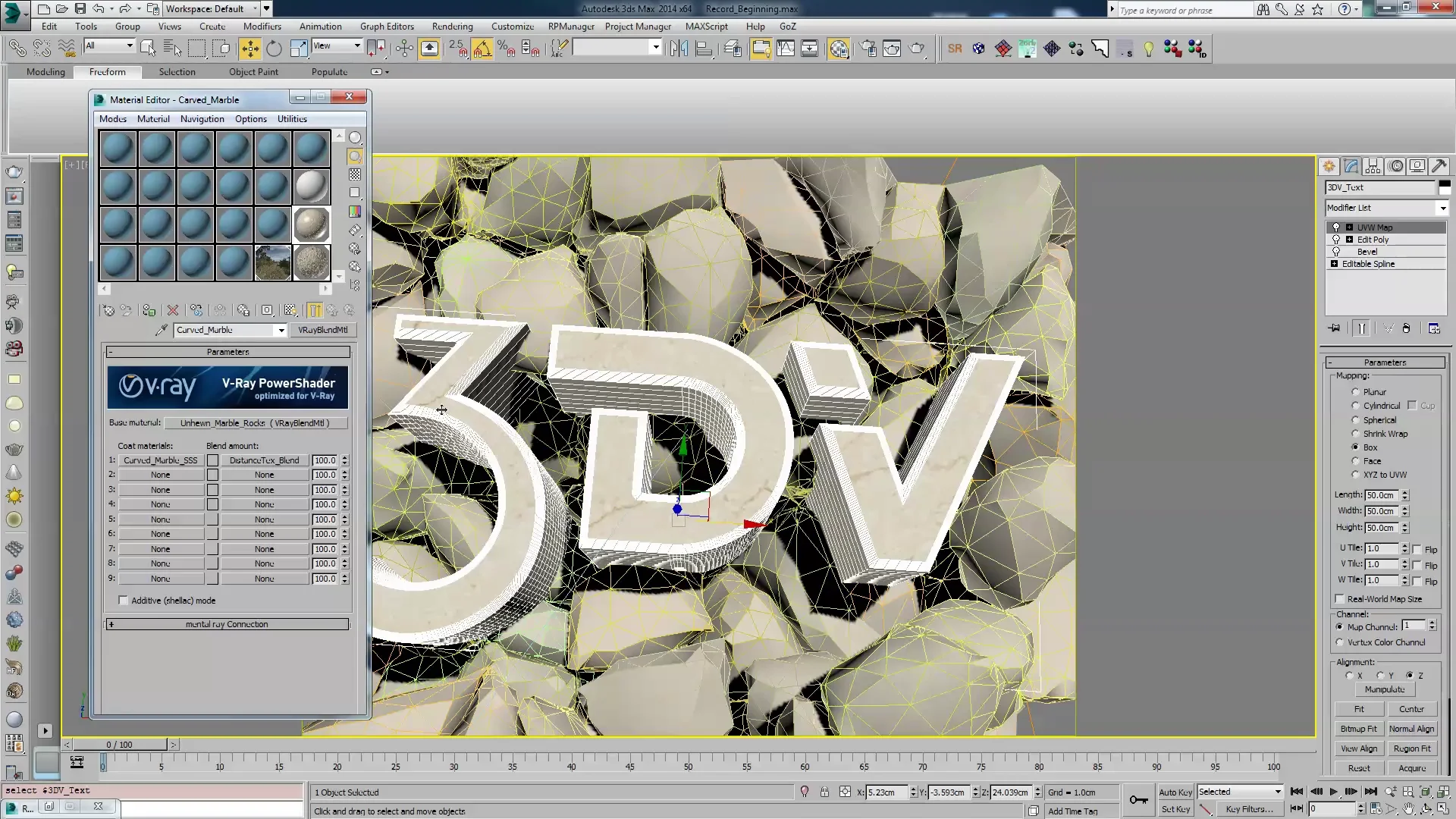Open the Rendering menu
This screenshot has height=819, width=1456.
click(x=452, y=26)
